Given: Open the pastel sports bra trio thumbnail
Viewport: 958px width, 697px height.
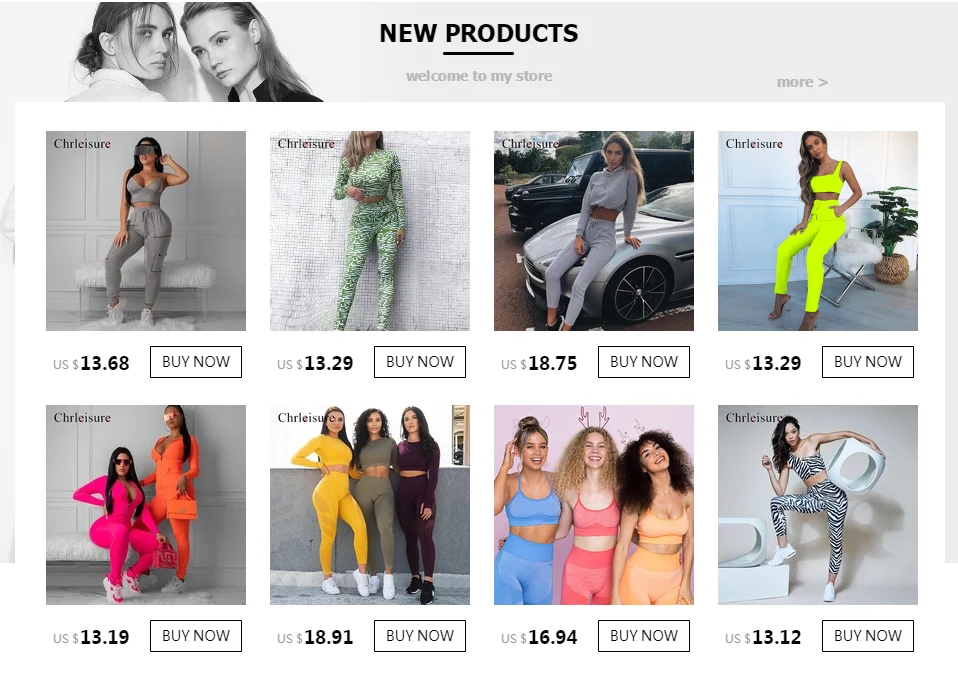Looking at the screenshot, I should (594, 505).
